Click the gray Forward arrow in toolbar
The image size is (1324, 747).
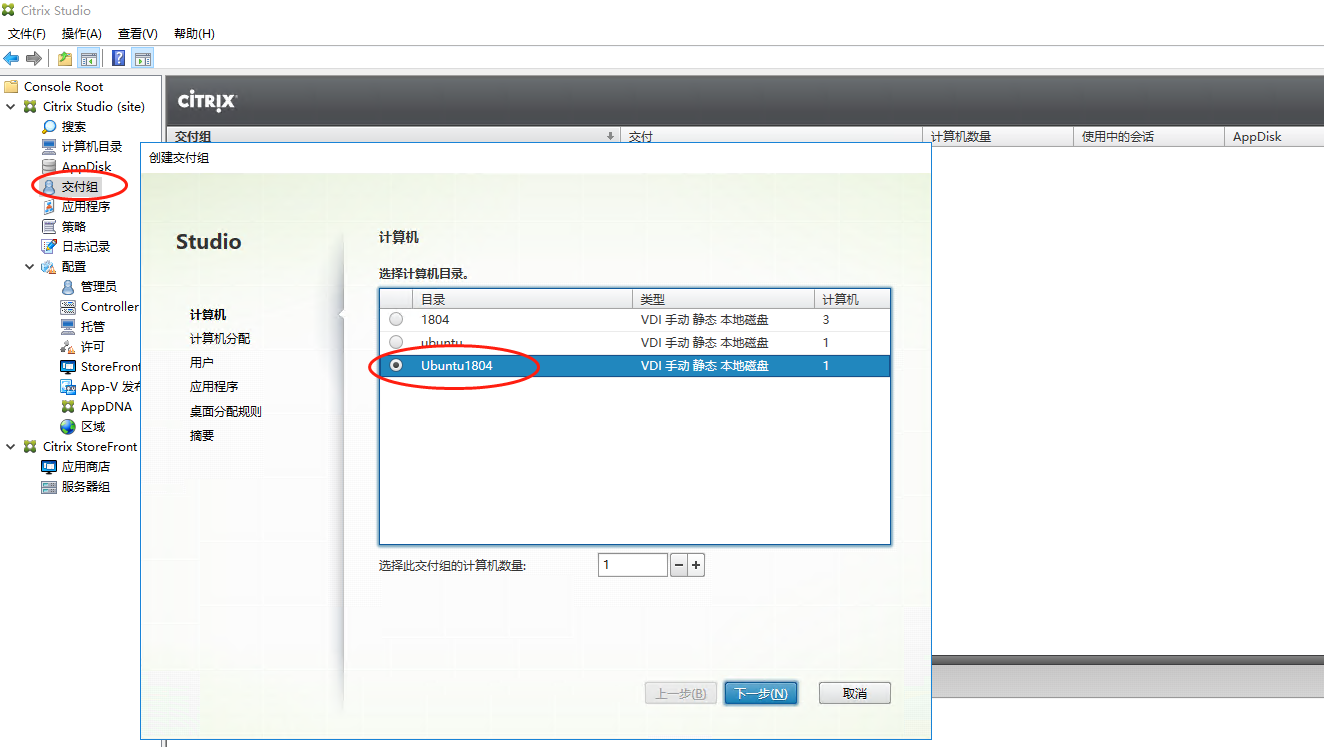pos(34,58)
